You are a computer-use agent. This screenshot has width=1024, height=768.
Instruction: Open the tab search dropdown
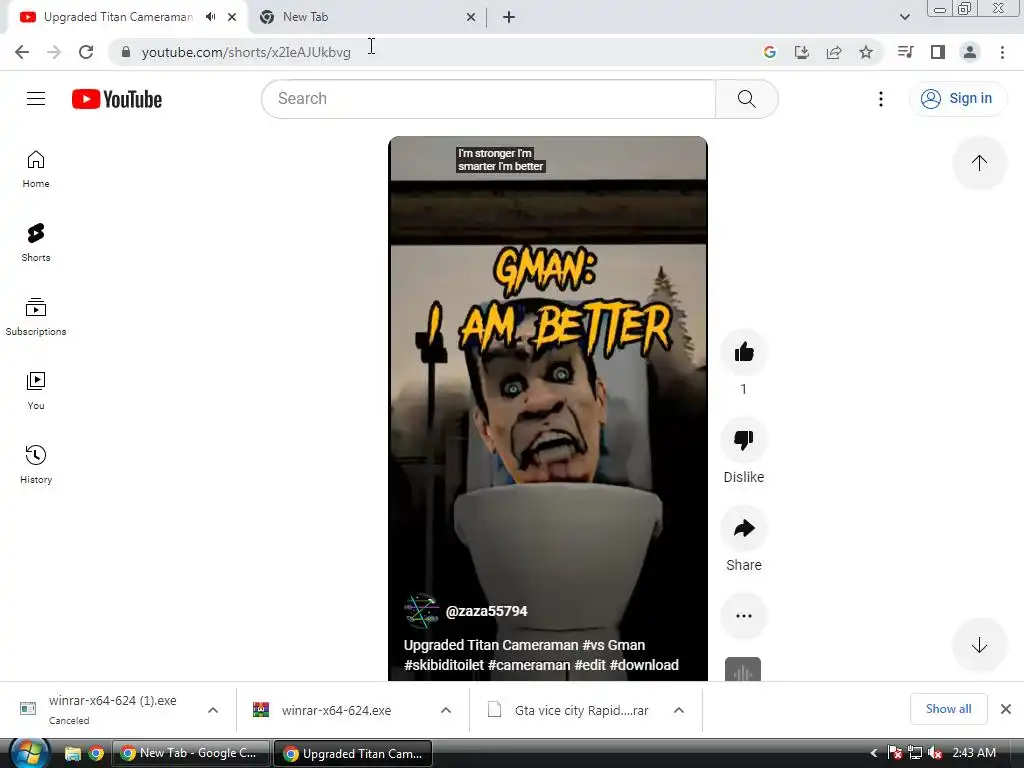pyautogui.click(x=904, y=17)
